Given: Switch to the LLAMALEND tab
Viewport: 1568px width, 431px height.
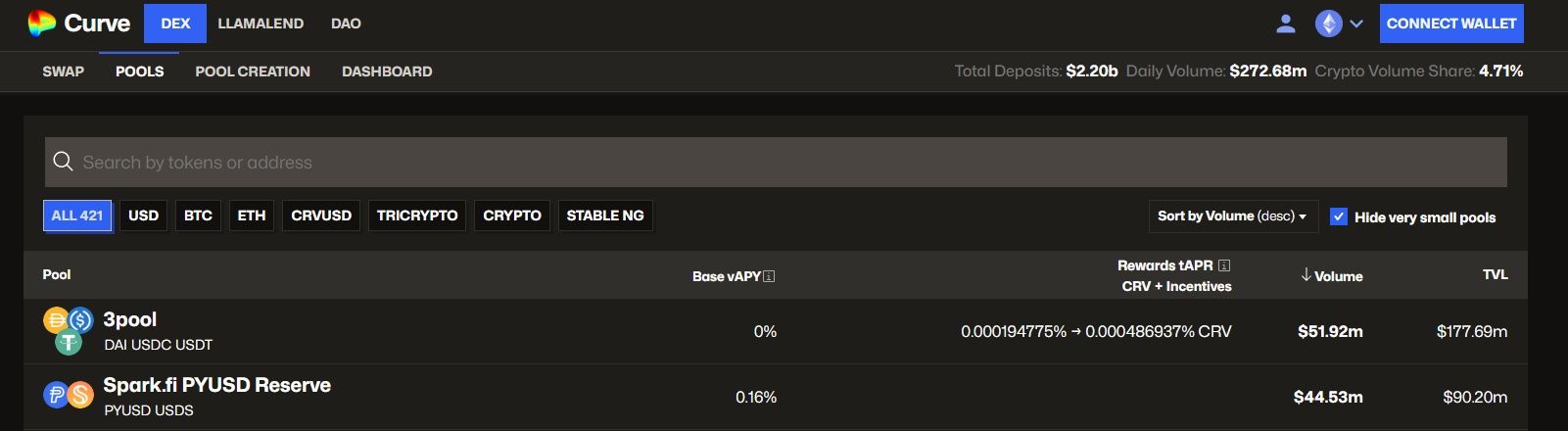Looking at the screenshot, I should (261, 24).
